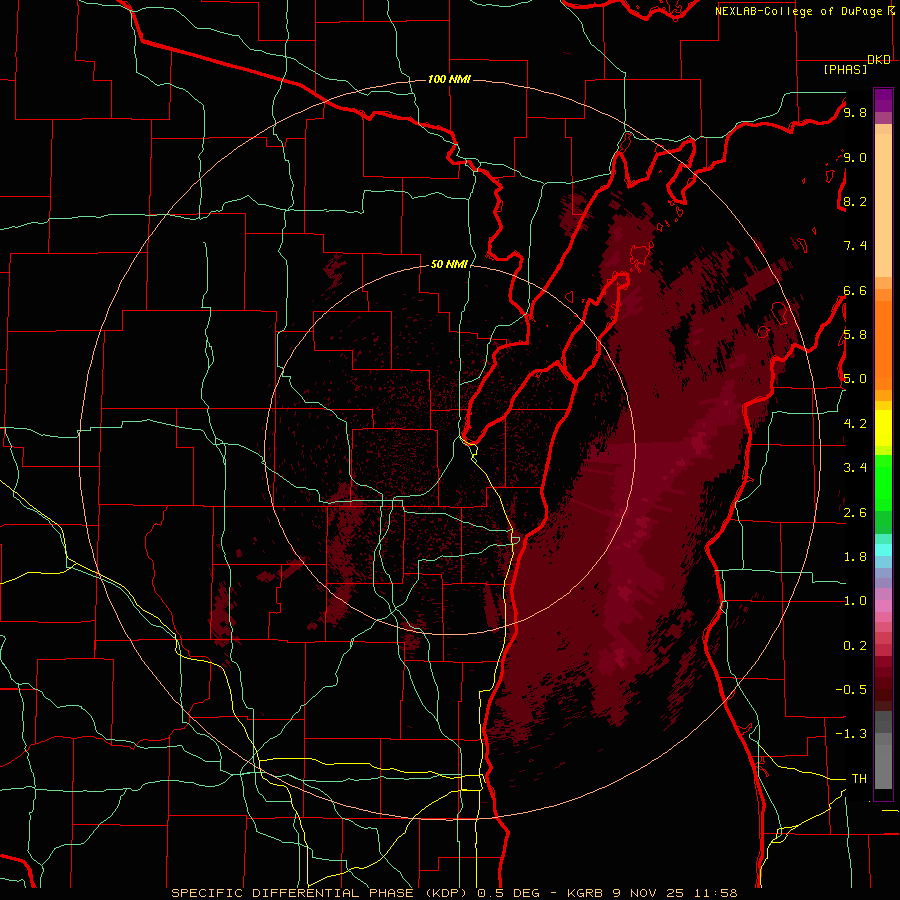Select the 1.8 value on the scale
This screenshot has width=900, height=900.
(x=855, y=557)
